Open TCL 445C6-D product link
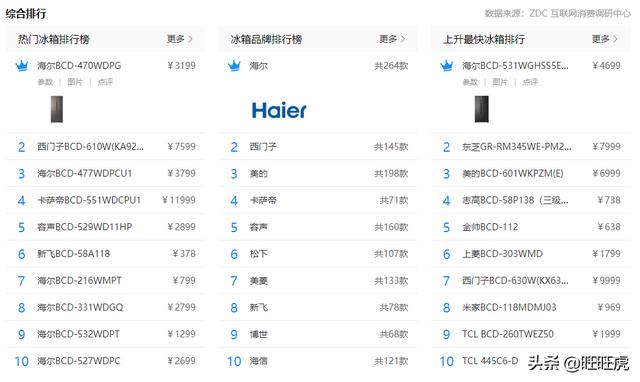640x382 pixels. (490, 361)
